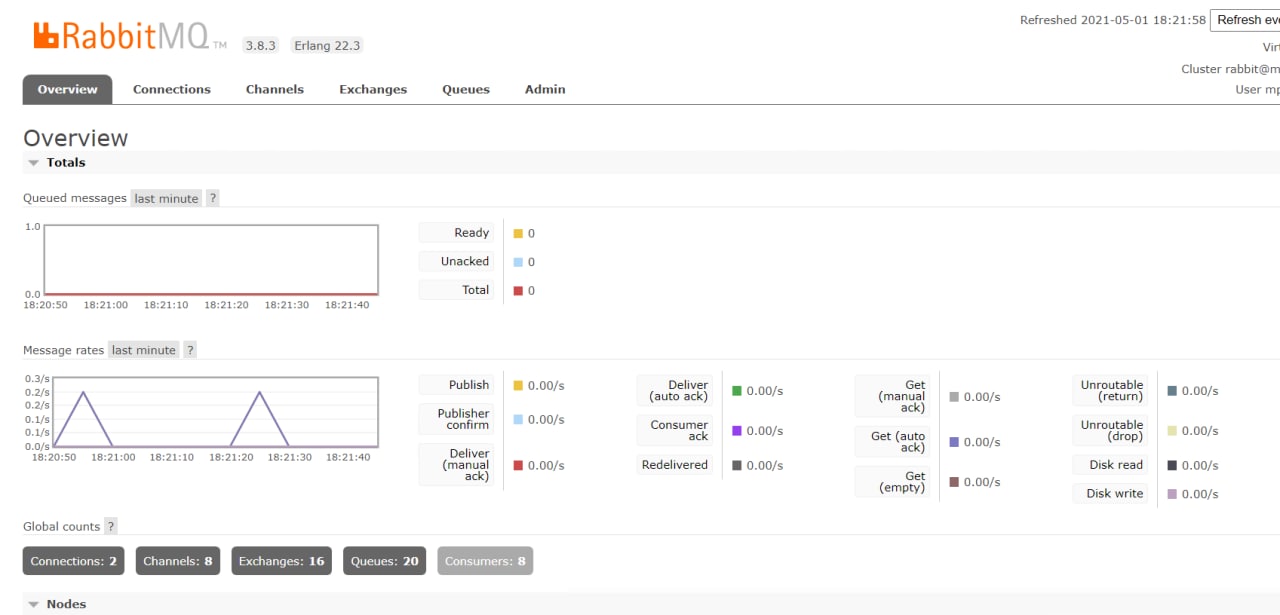This screenshot has width=1280, height=615.
Task: Click the Unroutable (drop) pale yellow swatch
Action: click(x=1172, y=431)
